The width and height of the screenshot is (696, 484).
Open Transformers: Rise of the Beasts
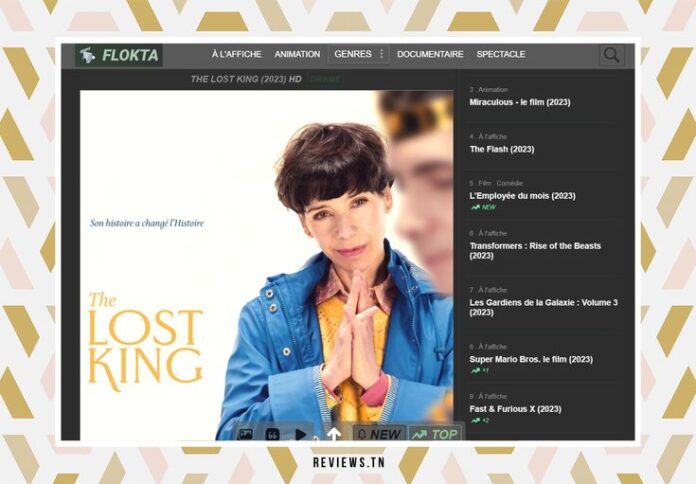535,250
